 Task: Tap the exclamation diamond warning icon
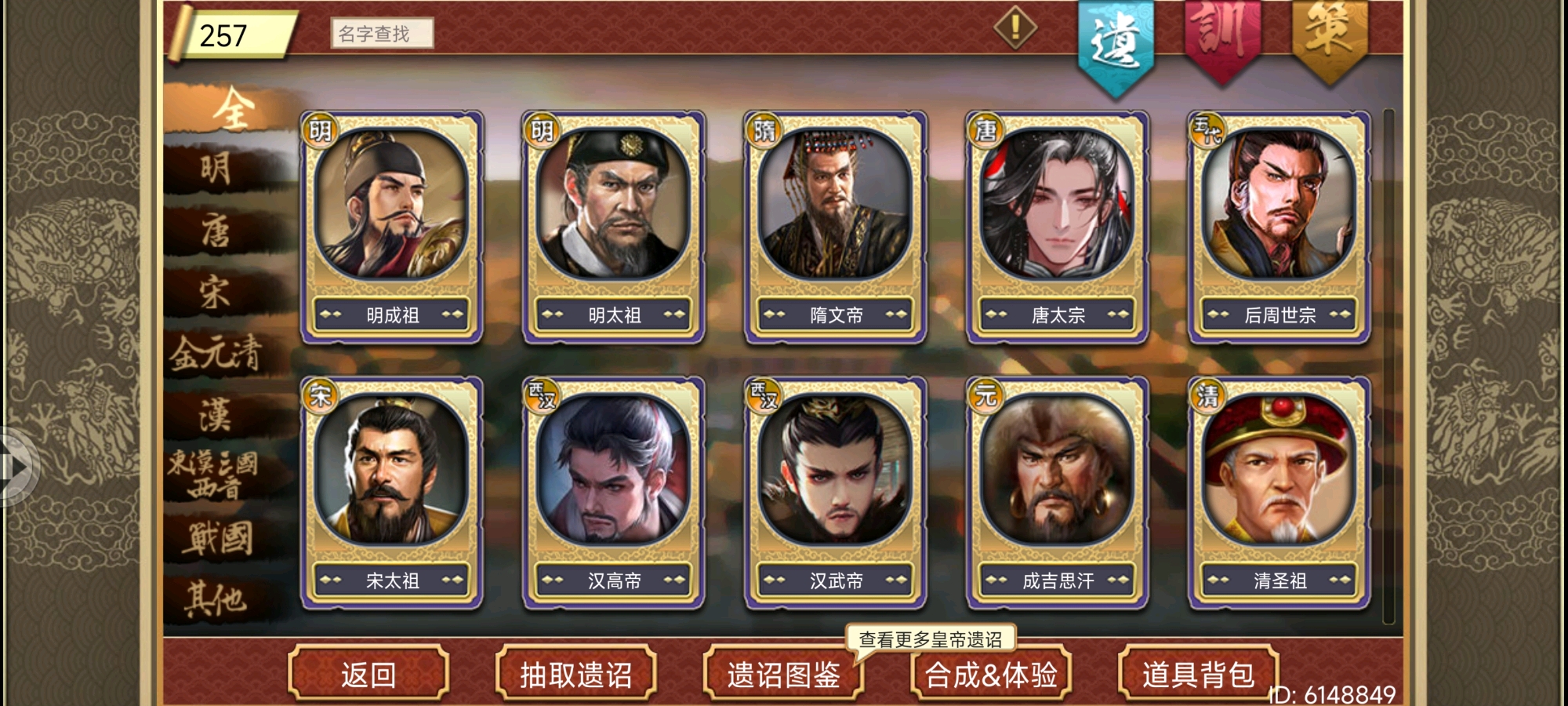pos(1015,27)
